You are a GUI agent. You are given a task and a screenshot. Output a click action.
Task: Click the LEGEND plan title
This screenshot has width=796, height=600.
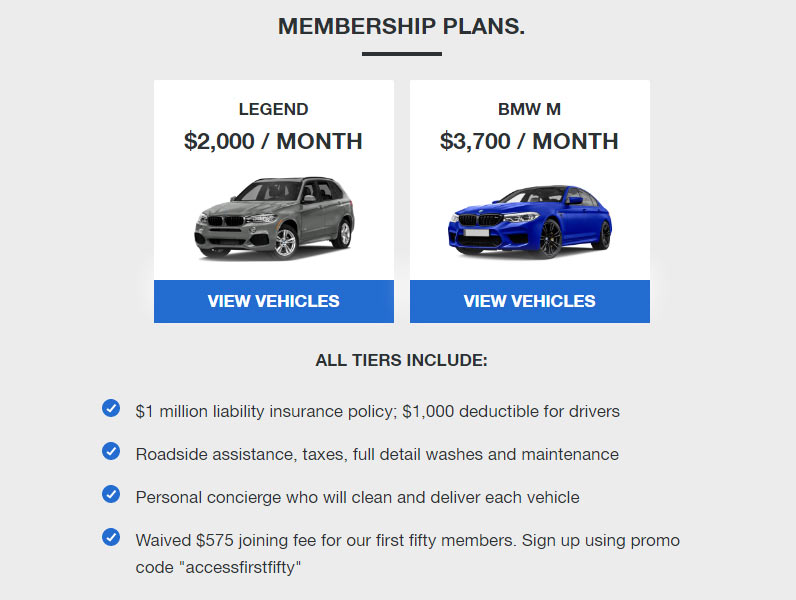273,110
